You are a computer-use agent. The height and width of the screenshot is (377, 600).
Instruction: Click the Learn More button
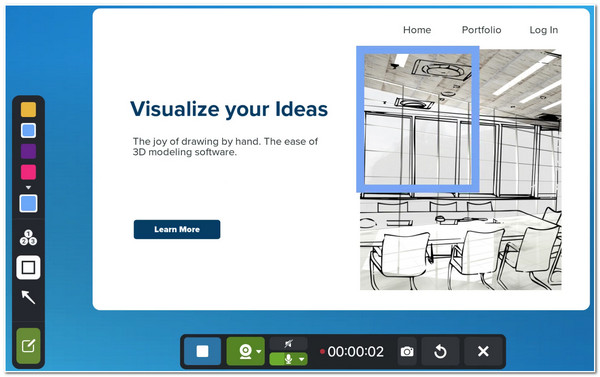pyautogui.click(x=177, y=229)
